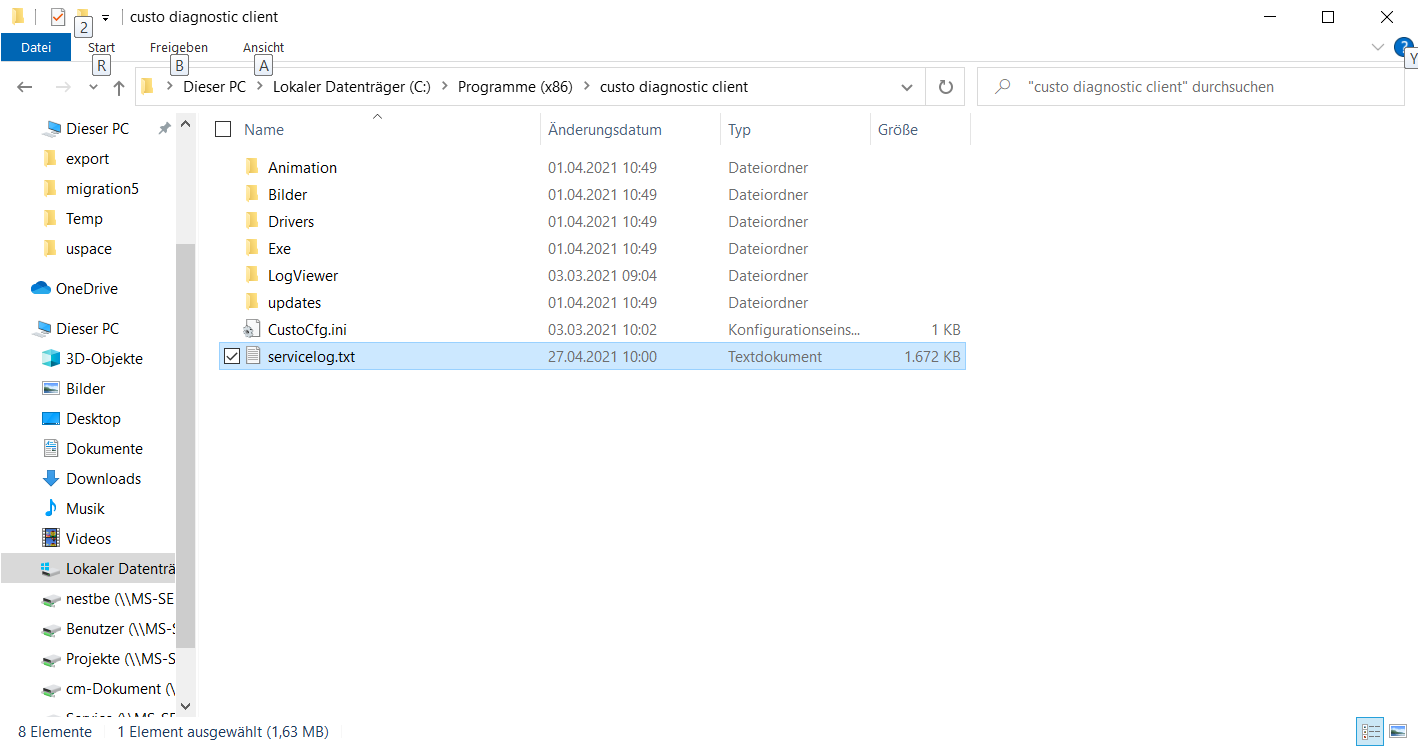Go up one folder level
This screenshot has height=747, width=1418.
click(119, 87)
